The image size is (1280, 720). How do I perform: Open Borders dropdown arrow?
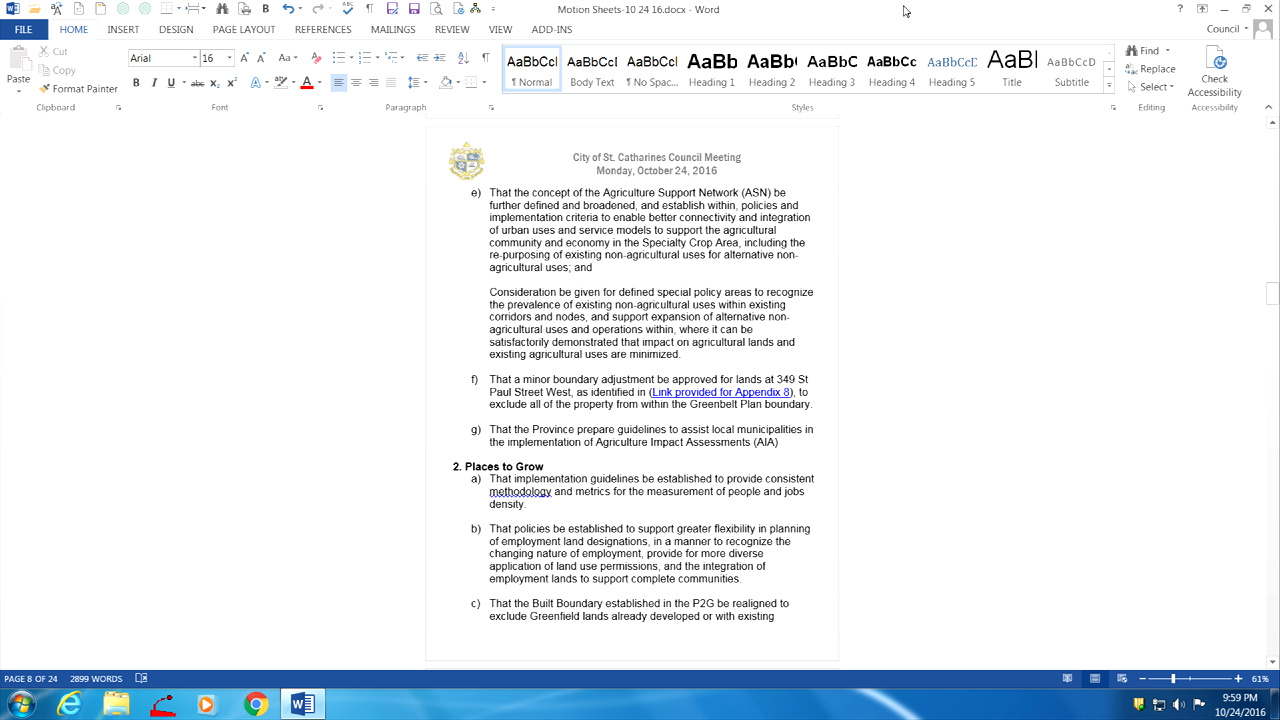(x=483, y=83)
